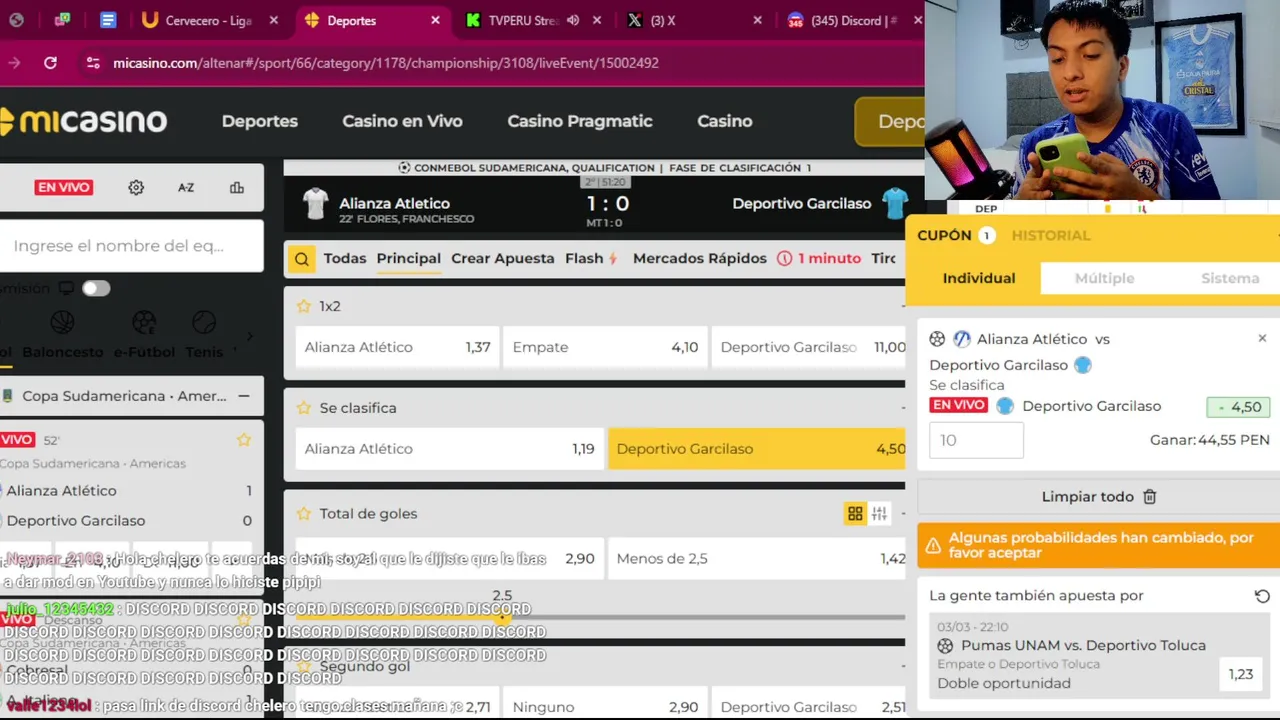
Task: Accept changed odds in orange warning banner
Action: click(1098, 546)
